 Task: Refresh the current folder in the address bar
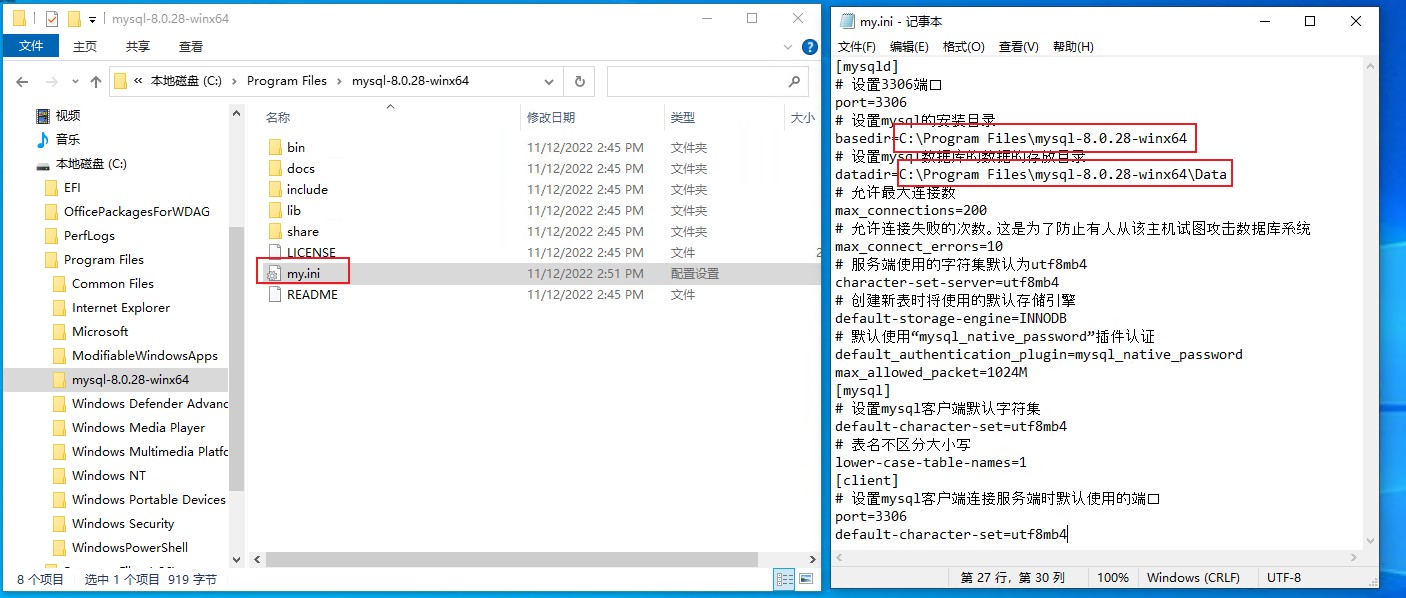tap(578, 81)
